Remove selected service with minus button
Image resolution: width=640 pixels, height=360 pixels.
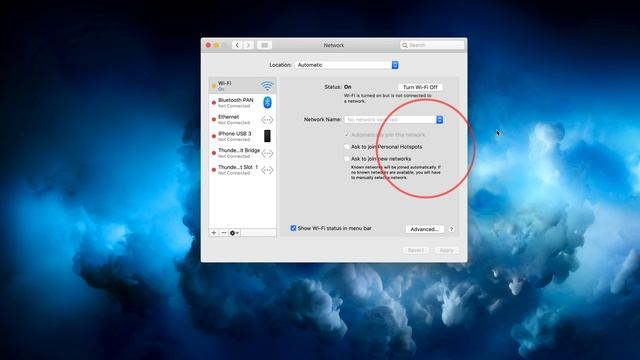[x=224, y=233]
